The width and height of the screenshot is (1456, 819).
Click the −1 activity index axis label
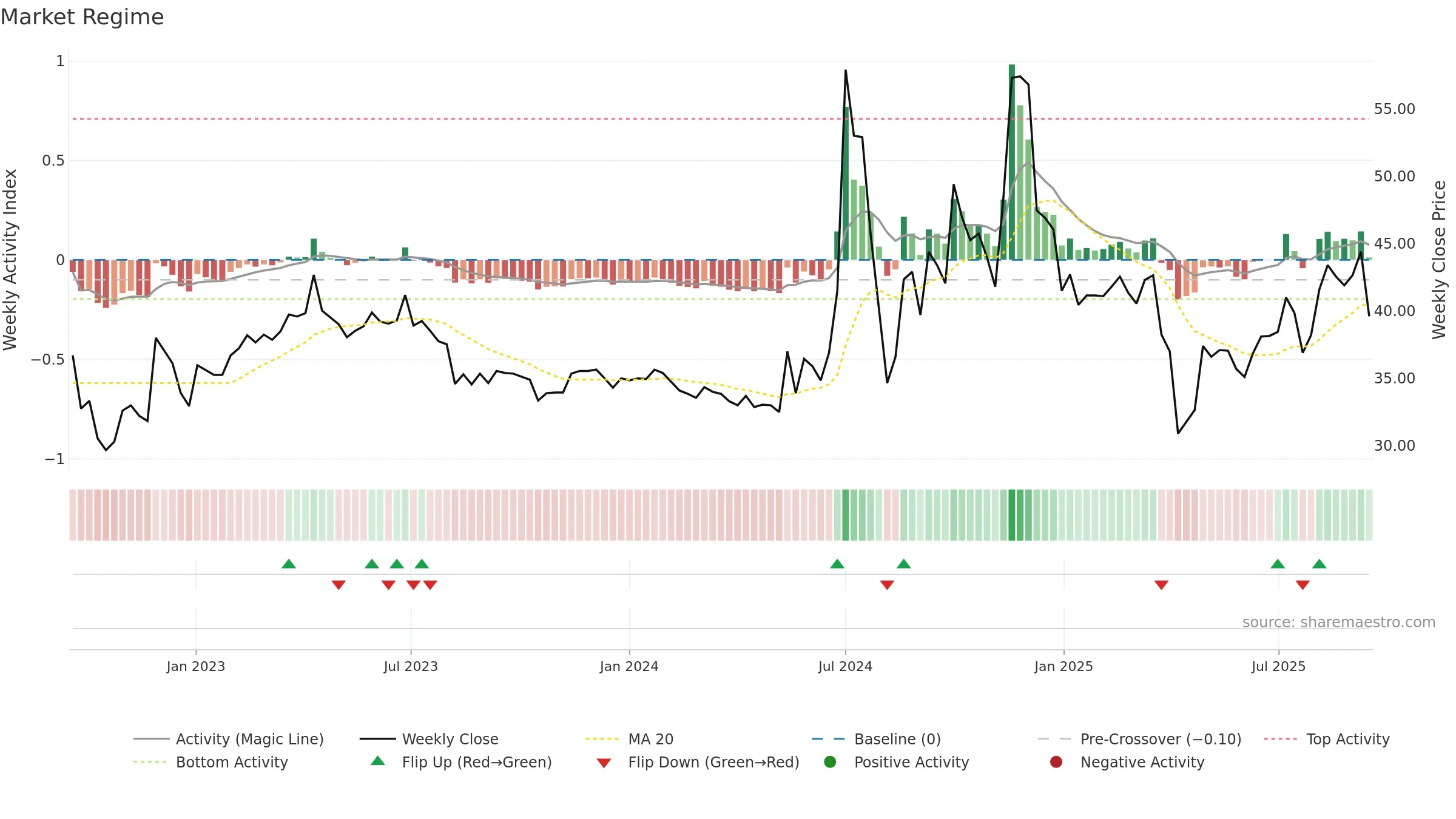[x=55, y=459]
